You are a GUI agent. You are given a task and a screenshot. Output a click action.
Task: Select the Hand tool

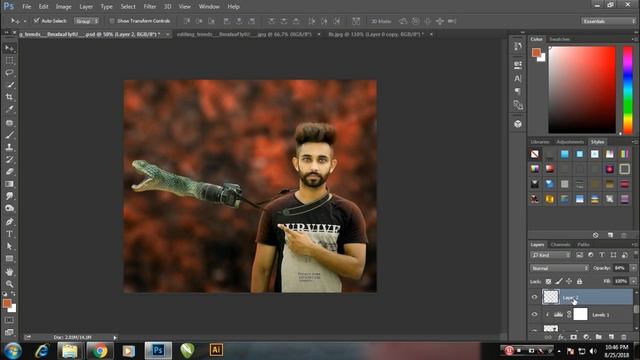point(9,271)
